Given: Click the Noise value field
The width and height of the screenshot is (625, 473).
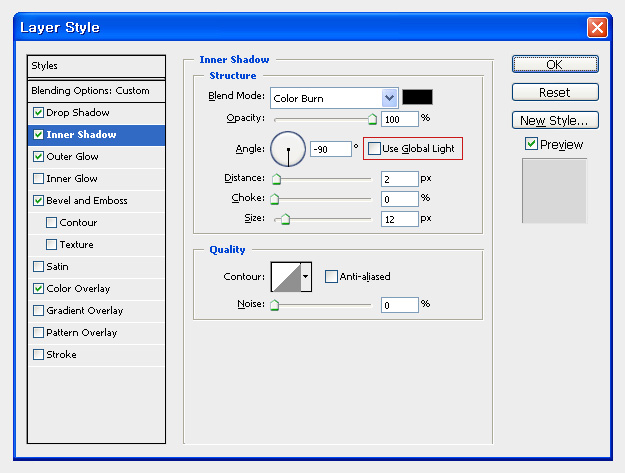Looking at the screenshot, I should tap(400, 305).
